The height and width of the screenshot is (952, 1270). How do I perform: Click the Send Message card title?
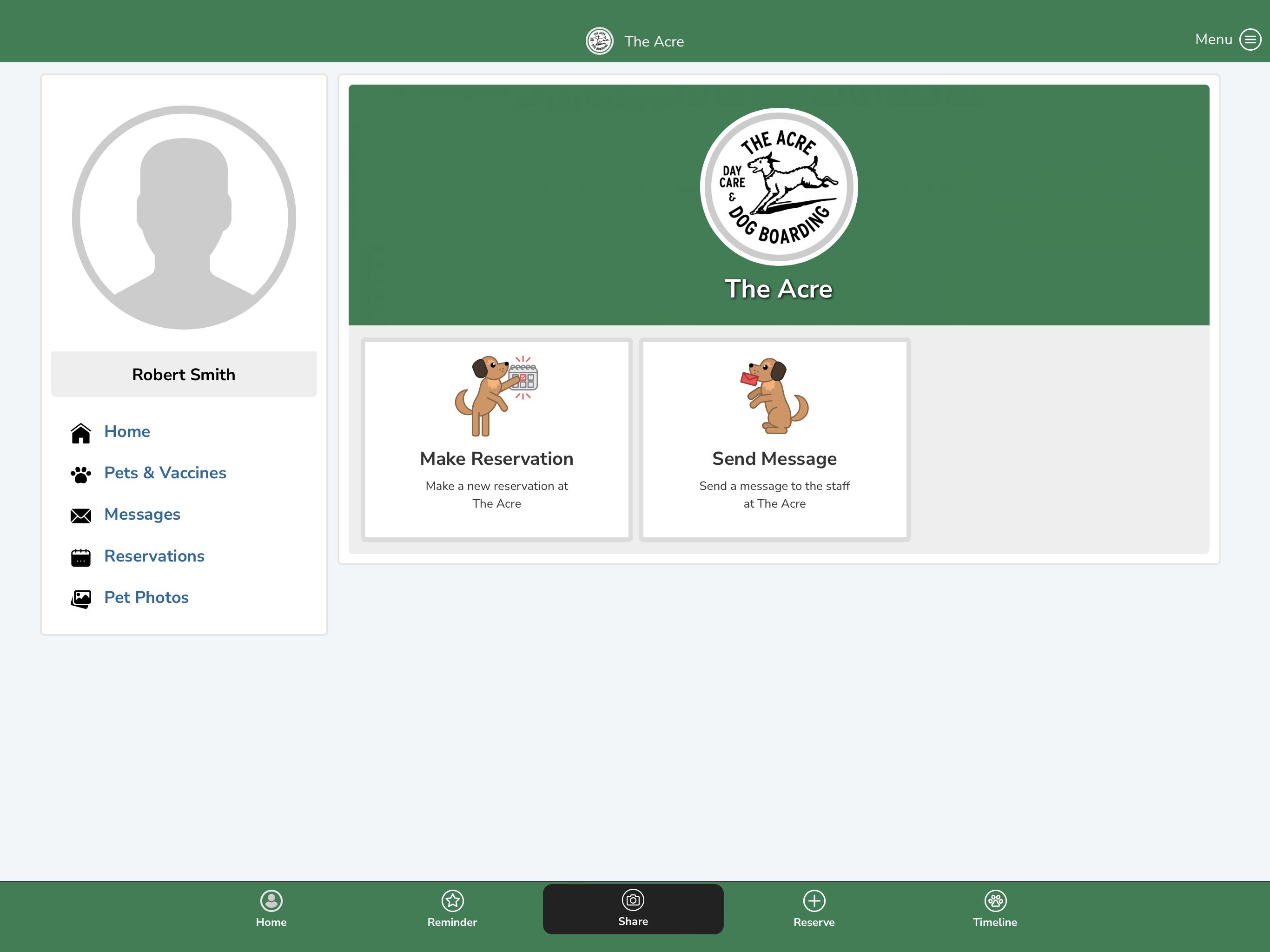pos(774,458)
